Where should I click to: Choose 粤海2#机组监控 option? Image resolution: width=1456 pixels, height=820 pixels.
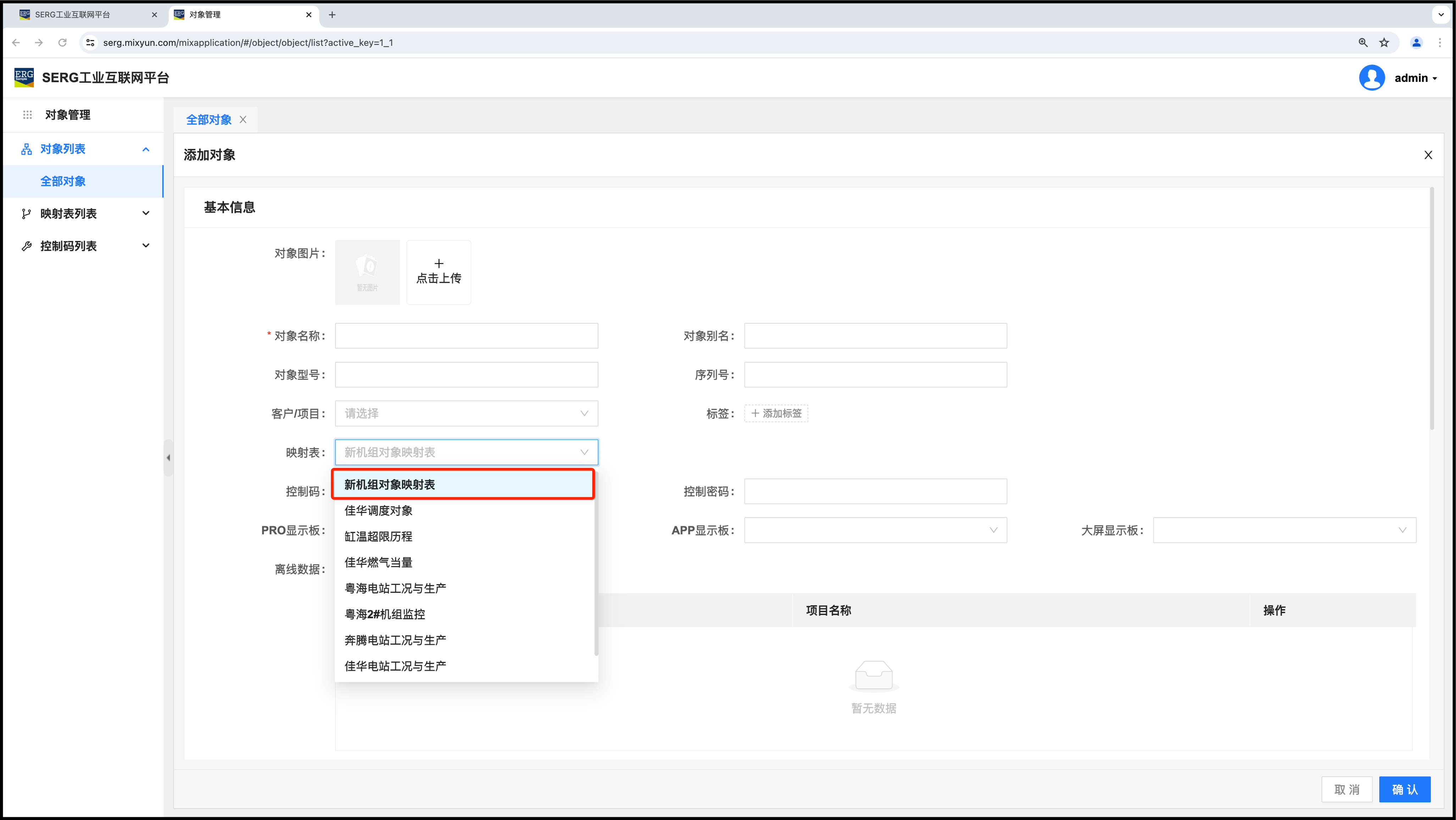click(384, 614)
